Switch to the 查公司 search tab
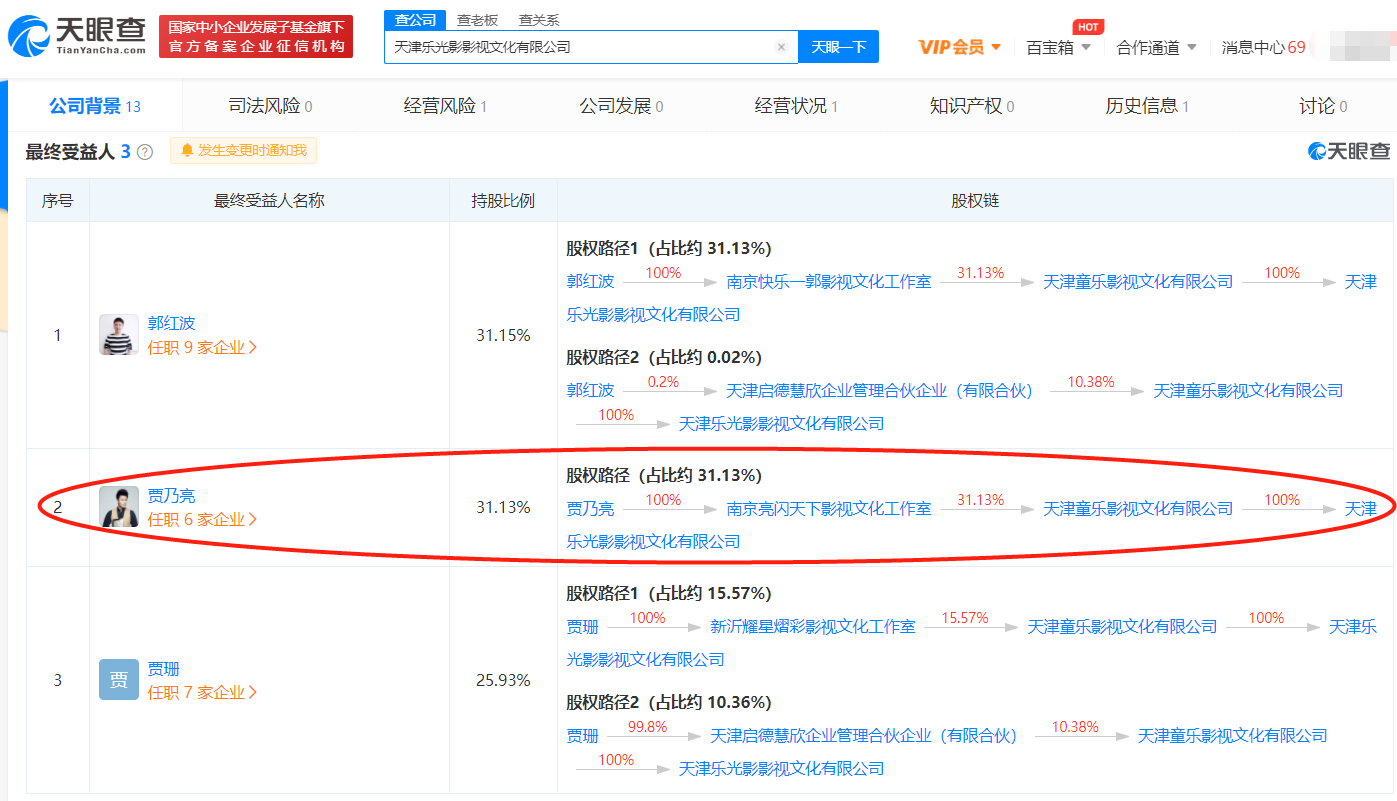 415,20
